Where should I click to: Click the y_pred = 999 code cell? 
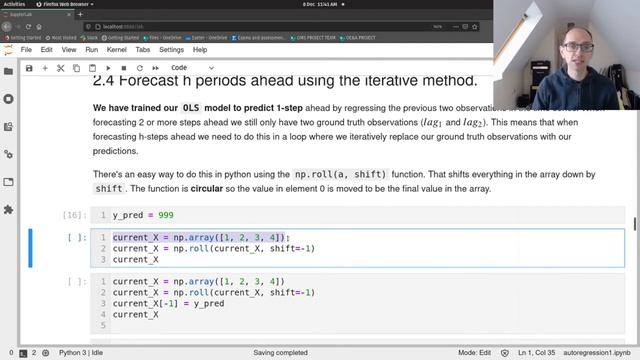358,215
